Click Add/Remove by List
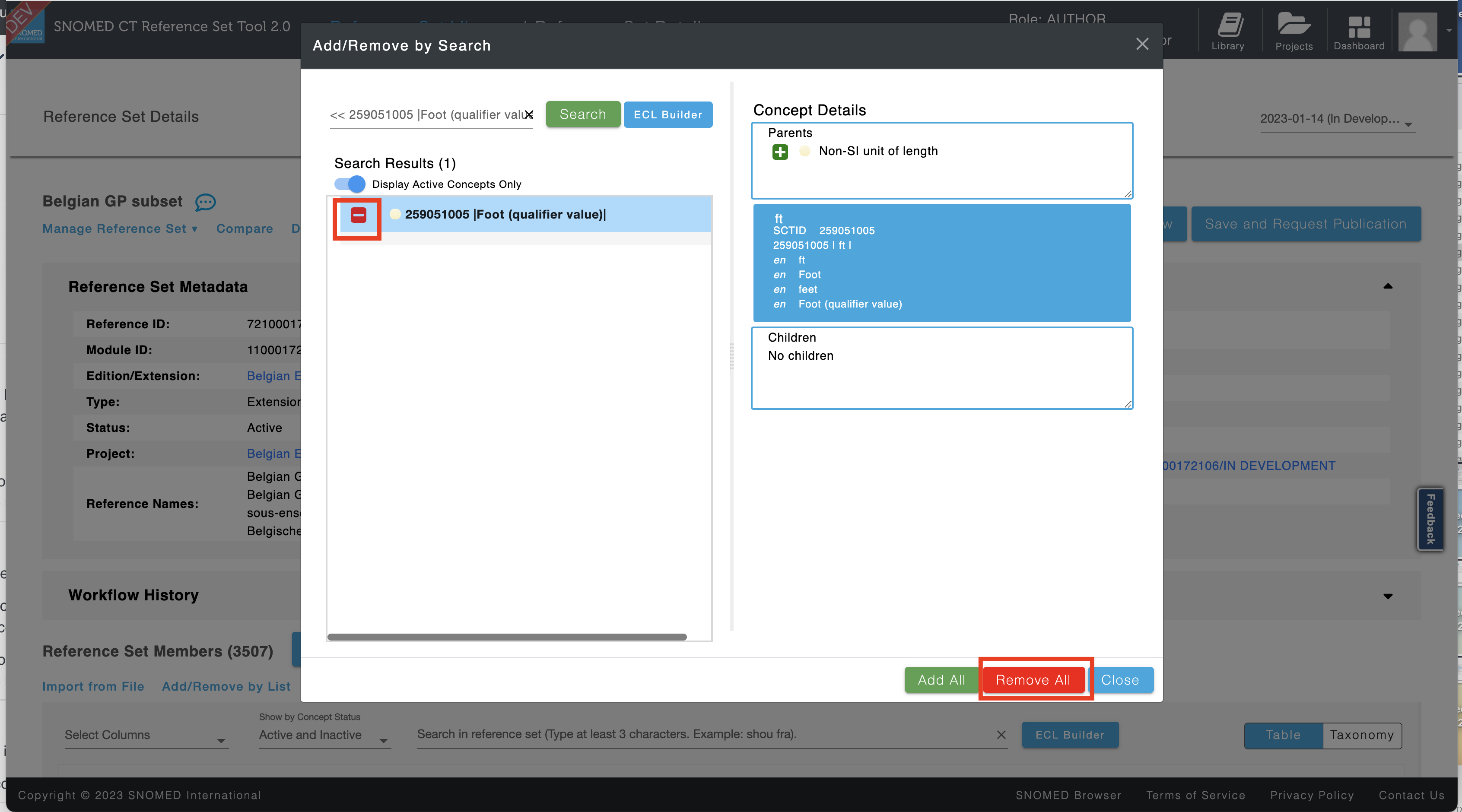Viewport: 1462px width, 812px height. coord(226,686)
